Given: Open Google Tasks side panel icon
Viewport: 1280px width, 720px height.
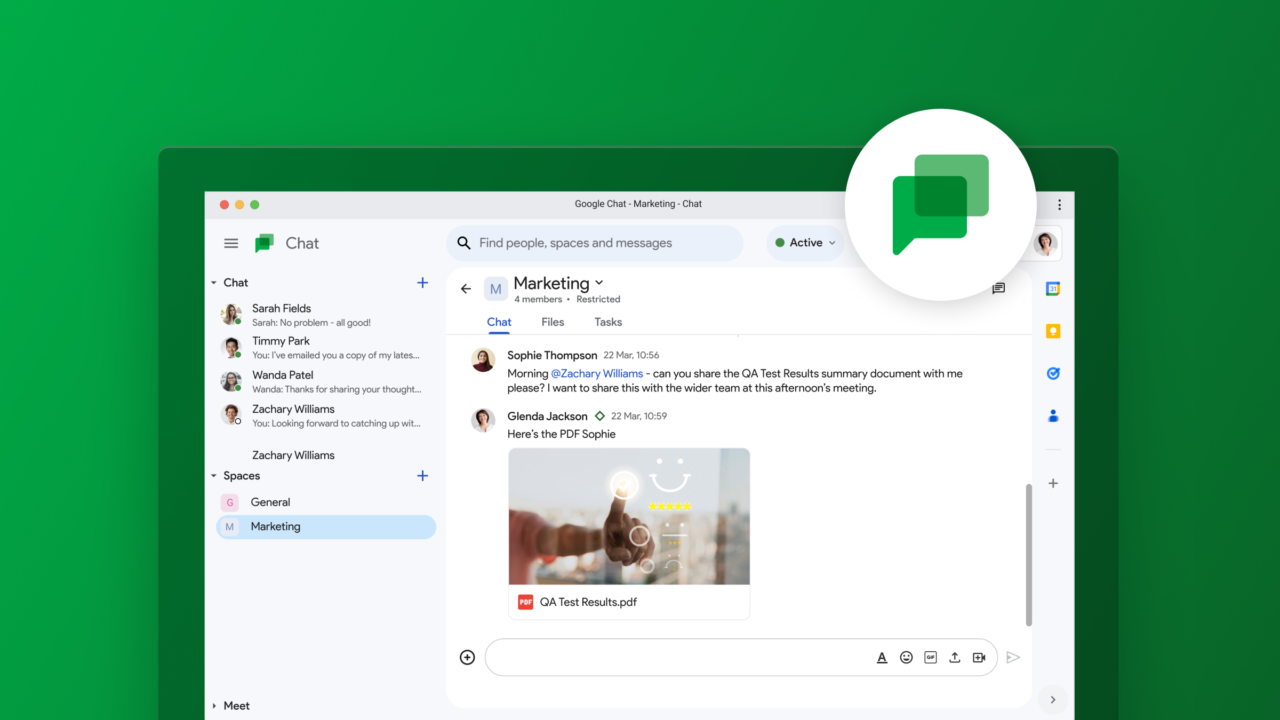Looking at the screenshot, I should pyautogui.click(x=1053, y=373).
